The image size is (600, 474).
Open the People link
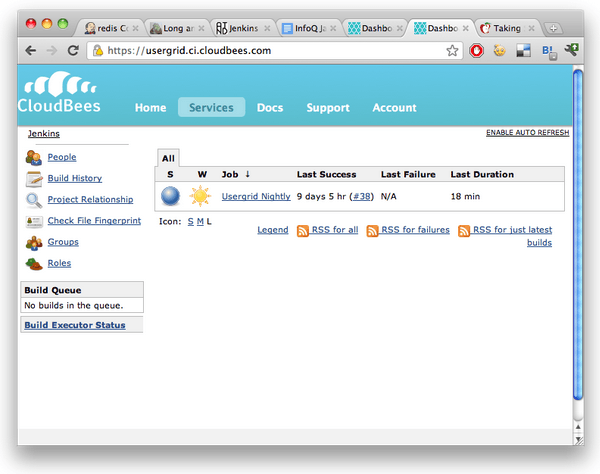62,157
